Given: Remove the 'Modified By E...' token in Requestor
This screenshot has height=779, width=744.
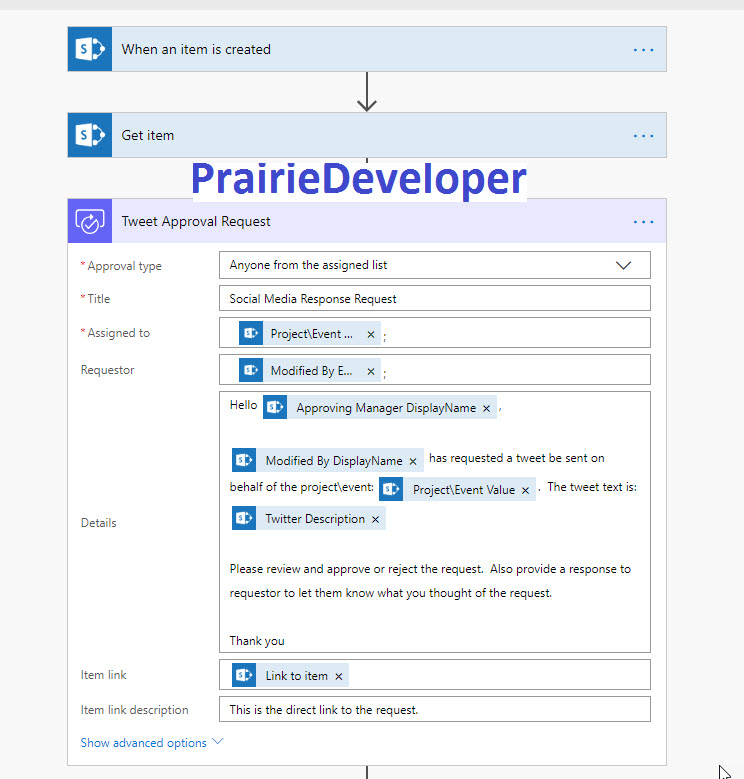Looking at the screenshot, I should tap(371, 371).
